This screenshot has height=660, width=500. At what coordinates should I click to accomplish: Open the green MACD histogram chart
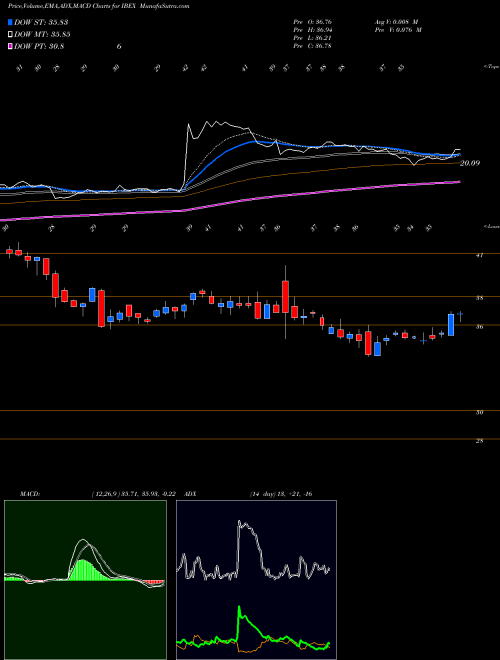tap(85, 580)
